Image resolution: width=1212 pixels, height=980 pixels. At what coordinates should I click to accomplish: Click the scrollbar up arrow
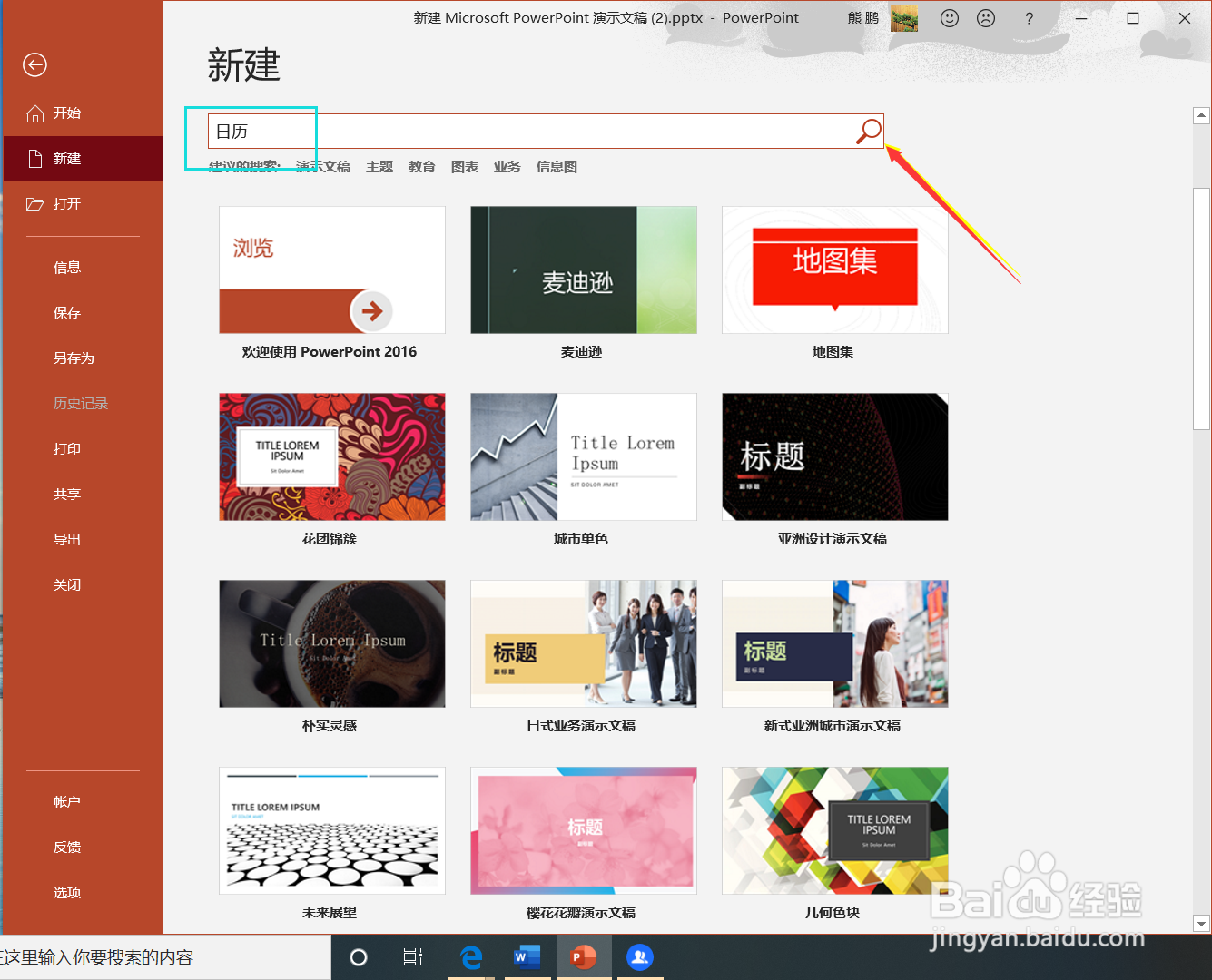1201,115
